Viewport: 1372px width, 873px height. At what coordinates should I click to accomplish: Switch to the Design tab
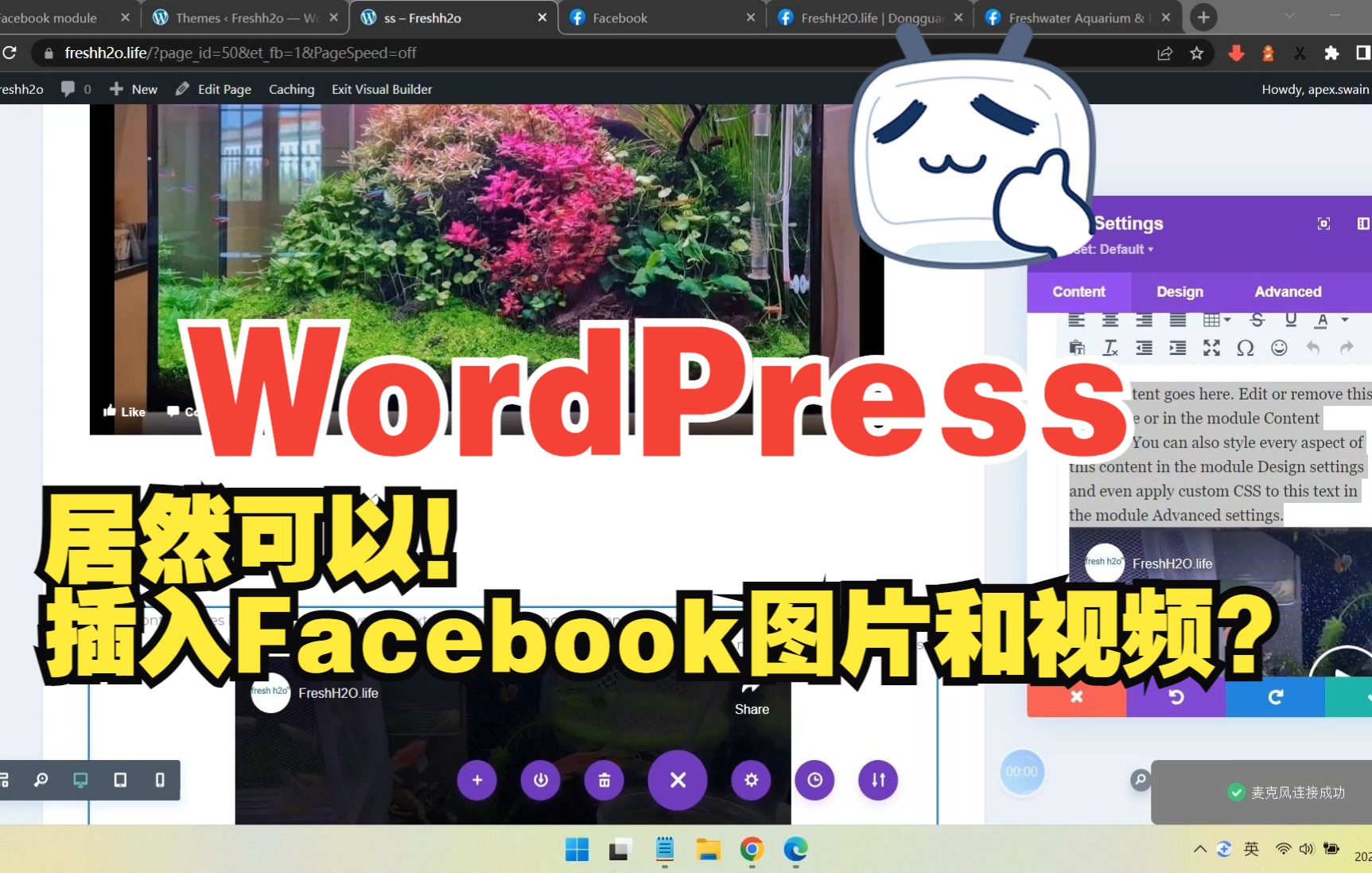(1180, 291)
